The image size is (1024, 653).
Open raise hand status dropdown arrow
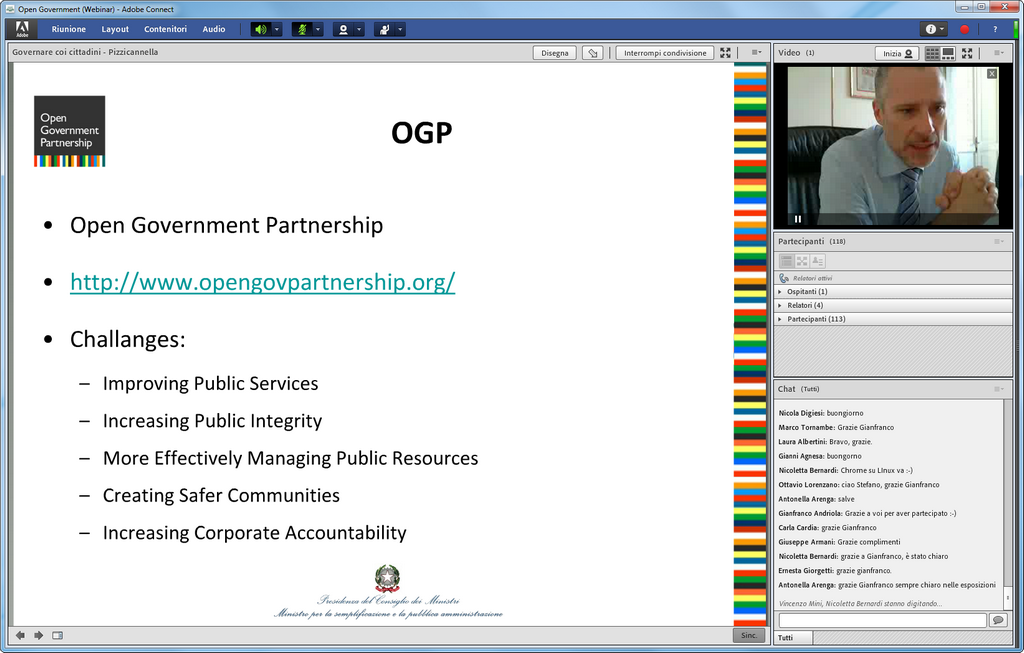click(x=400, y=29)
